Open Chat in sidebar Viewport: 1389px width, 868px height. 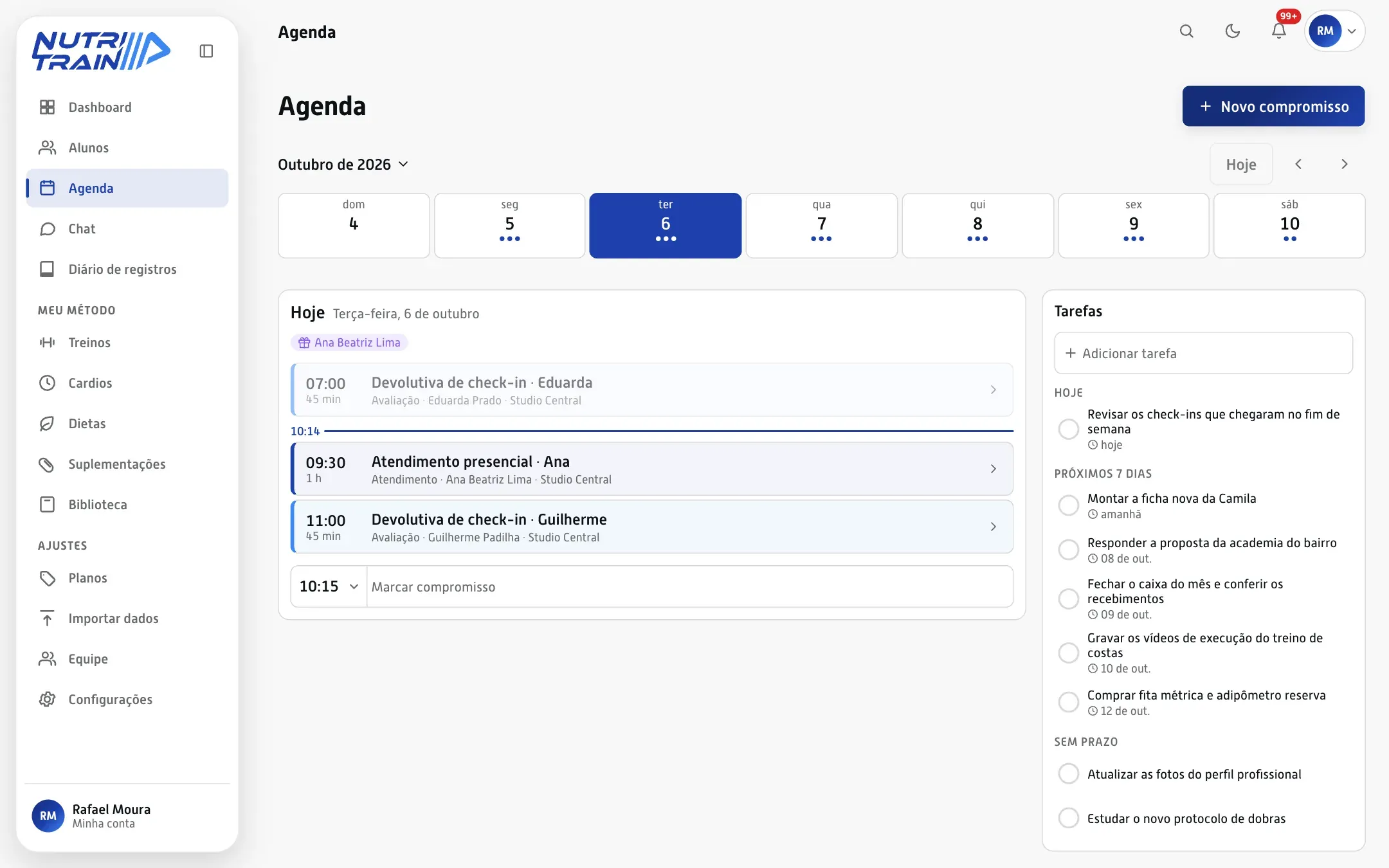[x=127, y=229]
